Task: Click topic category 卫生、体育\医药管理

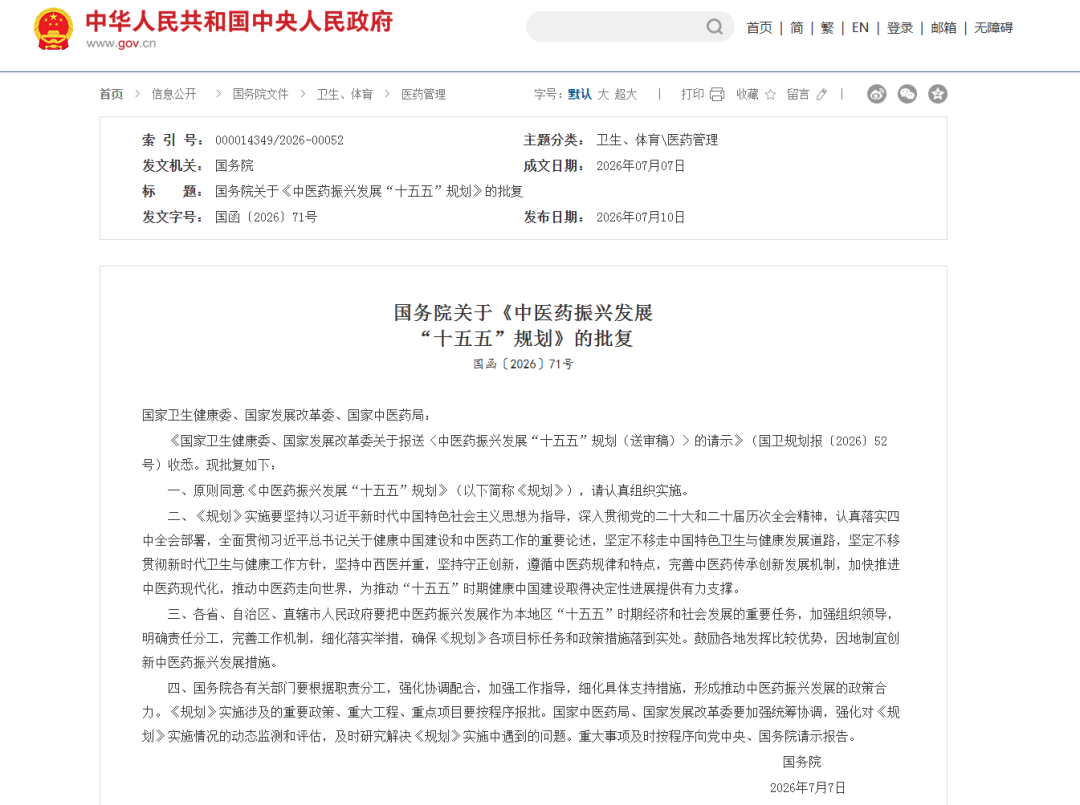Action: 656,140
